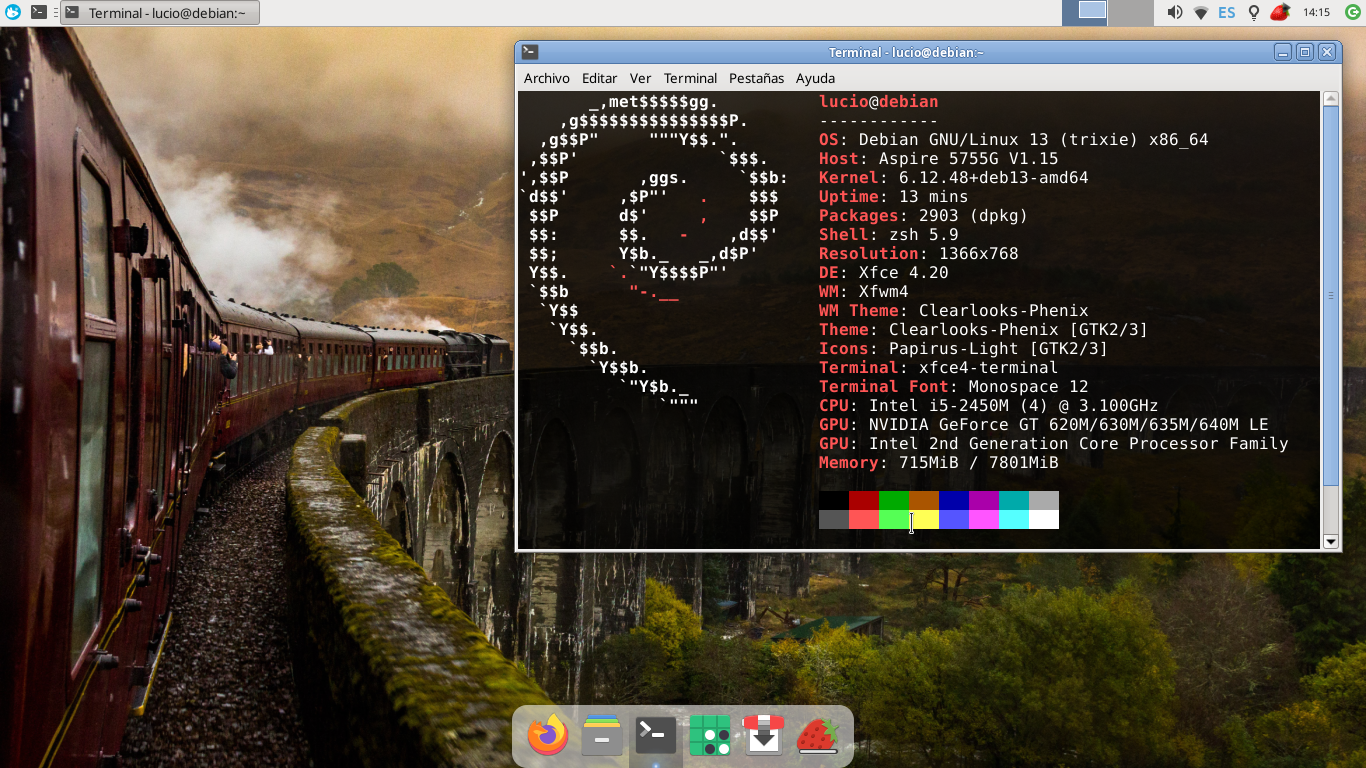Image resolution: width=1366 pixels, height=768 pixels.
Task: Click the bright cyan color block in the bottom row
Action: [1014, 519]
